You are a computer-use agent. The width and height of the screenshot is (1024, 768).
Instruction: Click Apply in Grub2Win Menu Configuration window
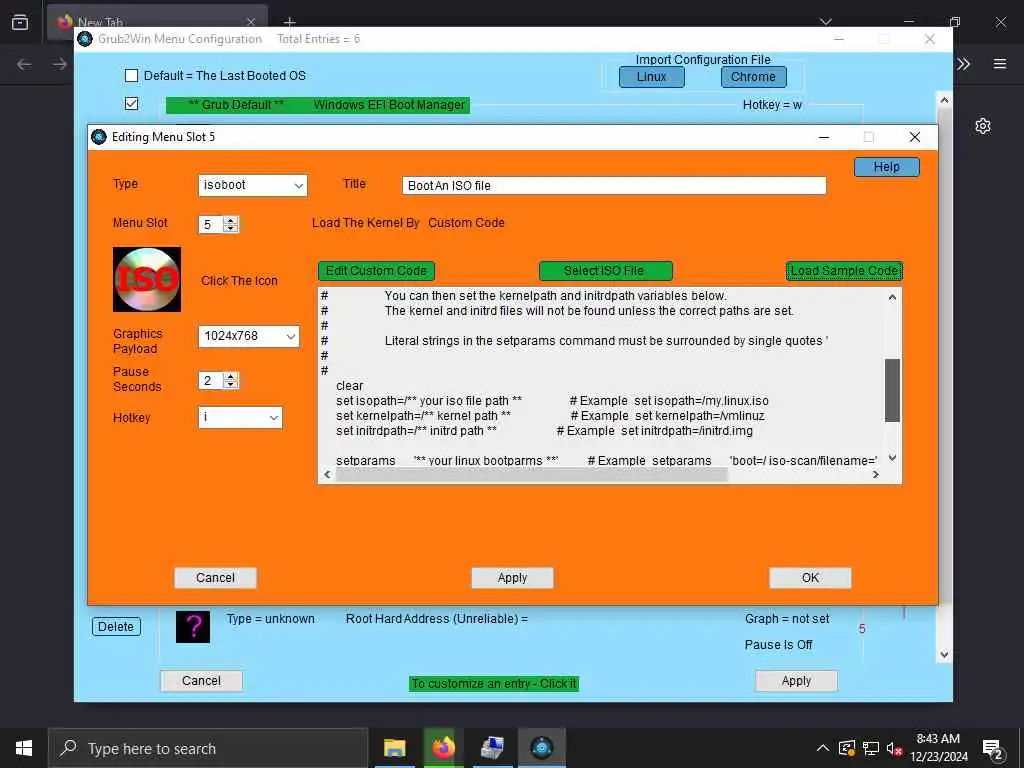[x=796, y=681]
